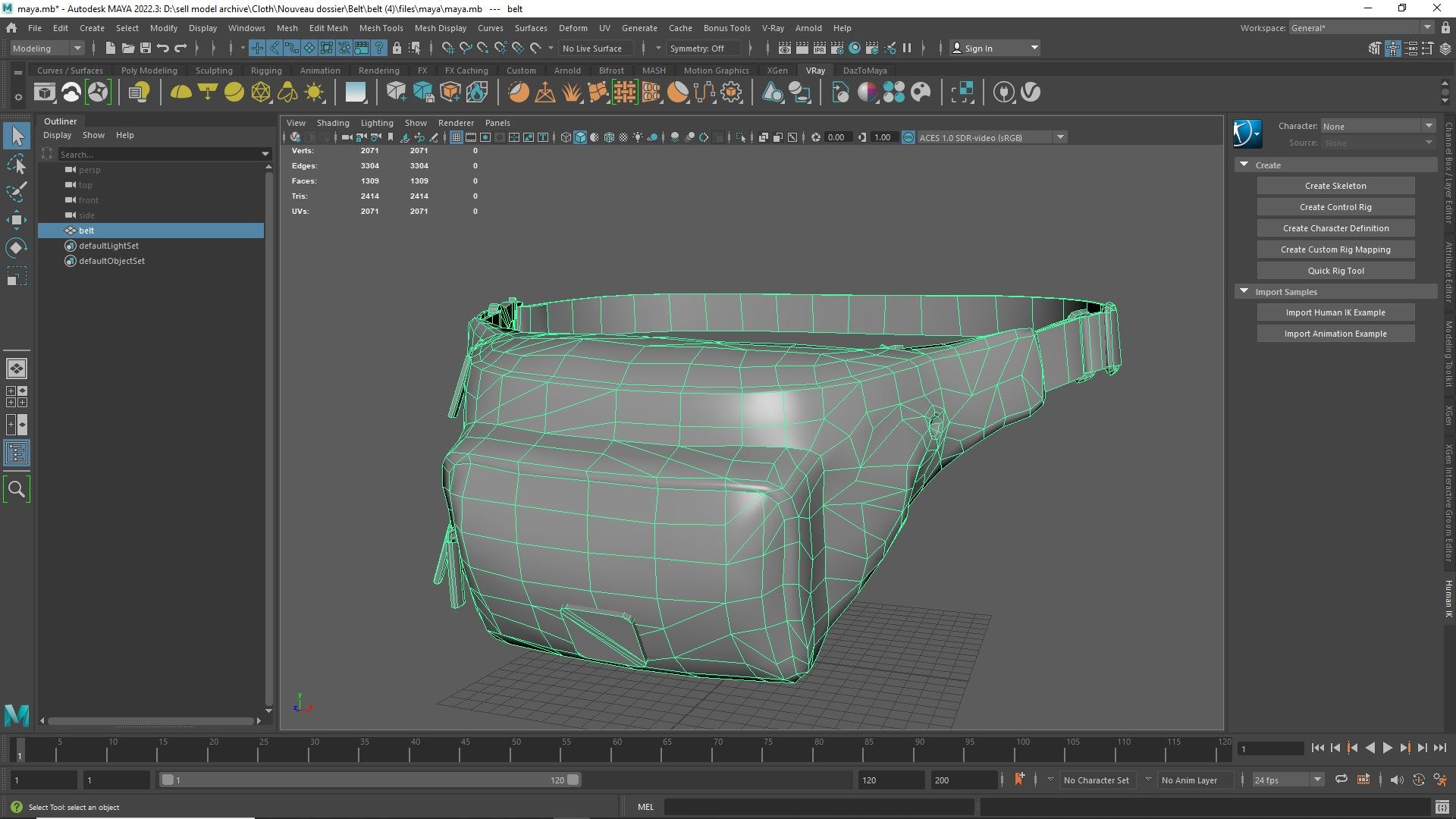Select the Move tool in the toolbox

[16, 220]
